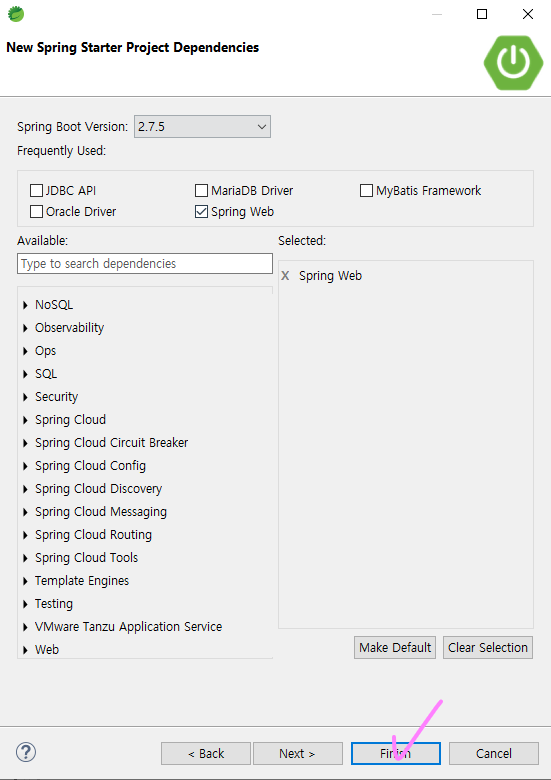Click the Finish button
551x780 pixels.
click(x=396, y=753)
